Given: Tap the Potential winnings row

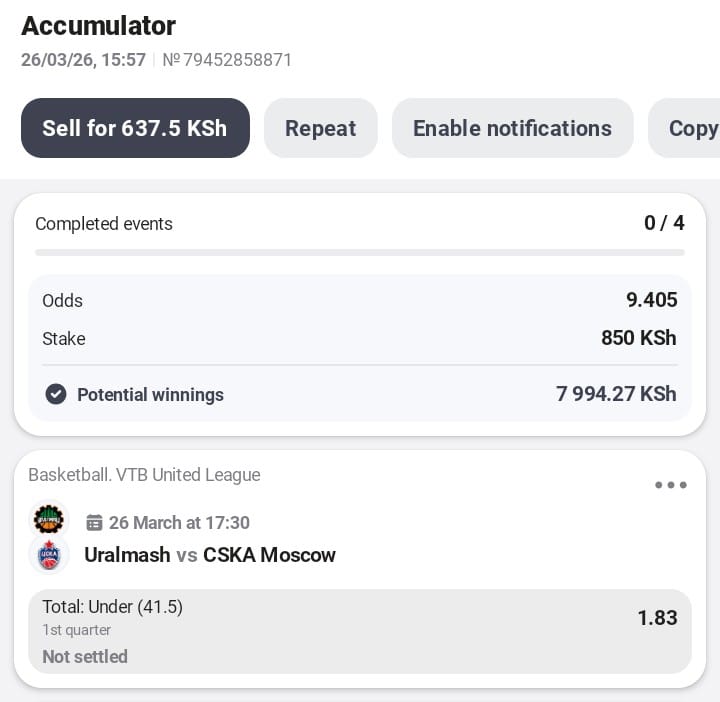Looking at the screenshot, I should point(360,395).
